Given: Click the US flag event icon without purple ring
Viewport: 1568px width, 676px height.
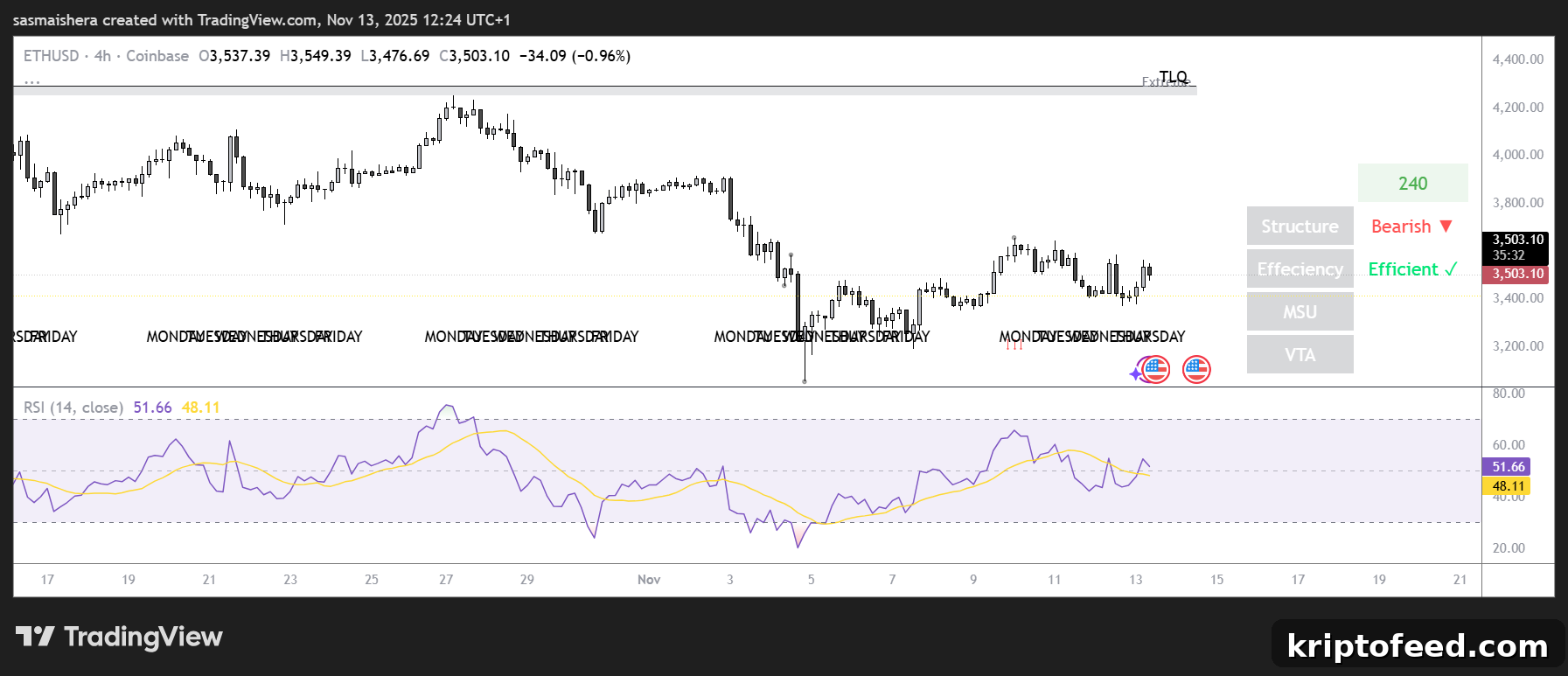Looking at the screenshot, I should [1196, 370].
